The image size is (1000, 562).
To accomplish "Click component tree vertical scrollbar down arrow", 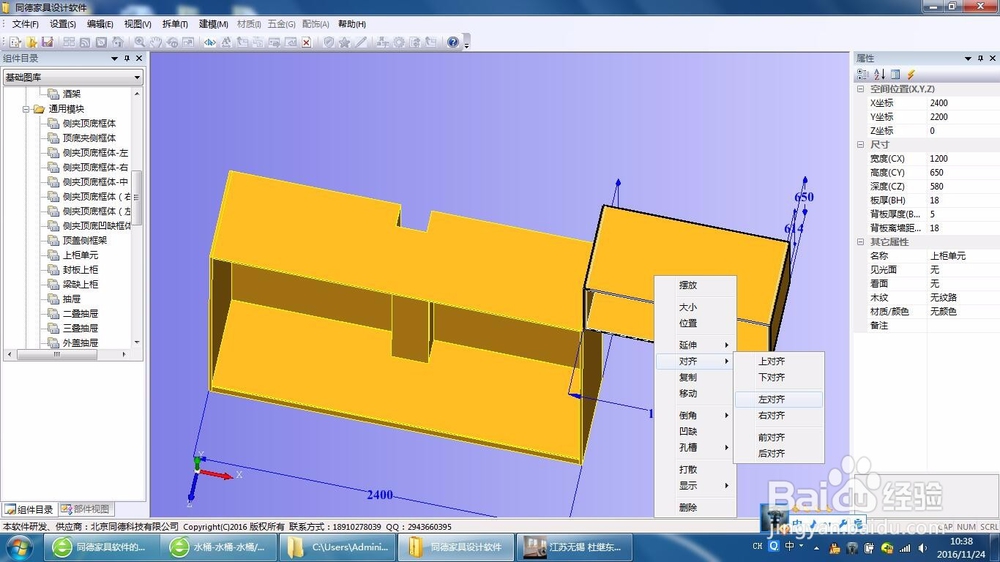I will 137,343.
